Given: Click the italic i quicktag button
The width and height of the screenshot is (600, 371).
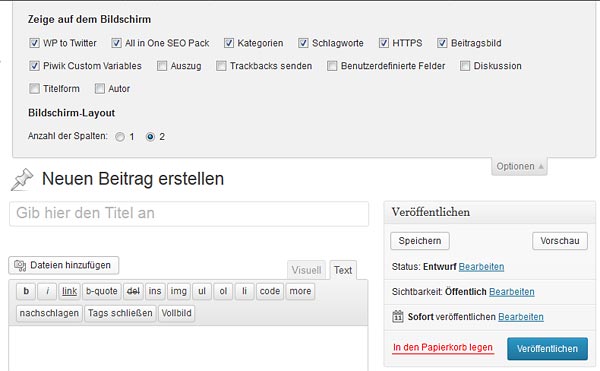Looking at the screenshot, I should pyautogui.click(x=47, y=291).
